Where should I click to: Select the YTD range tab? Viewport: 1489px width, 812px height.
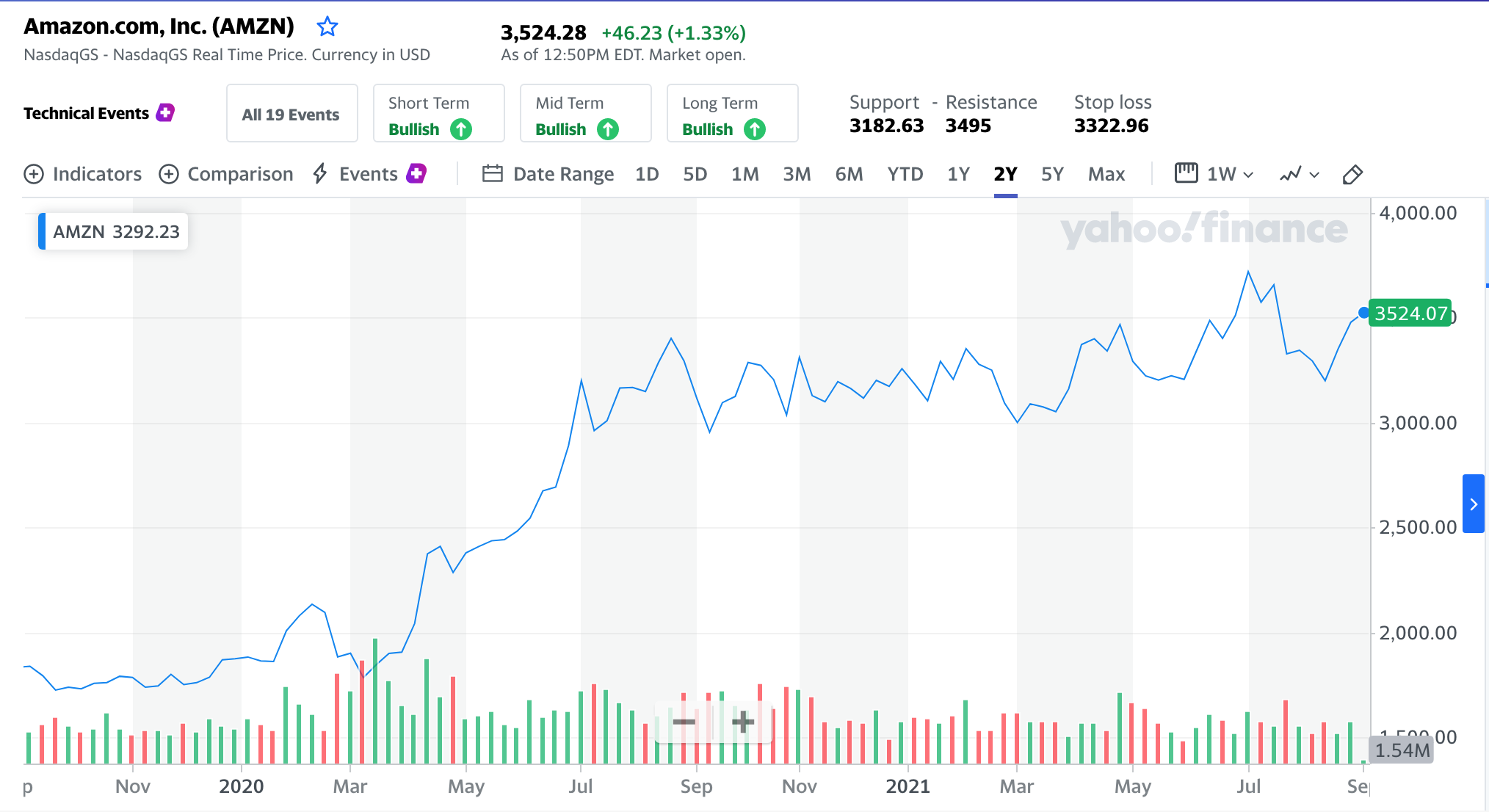coord(905,174)
